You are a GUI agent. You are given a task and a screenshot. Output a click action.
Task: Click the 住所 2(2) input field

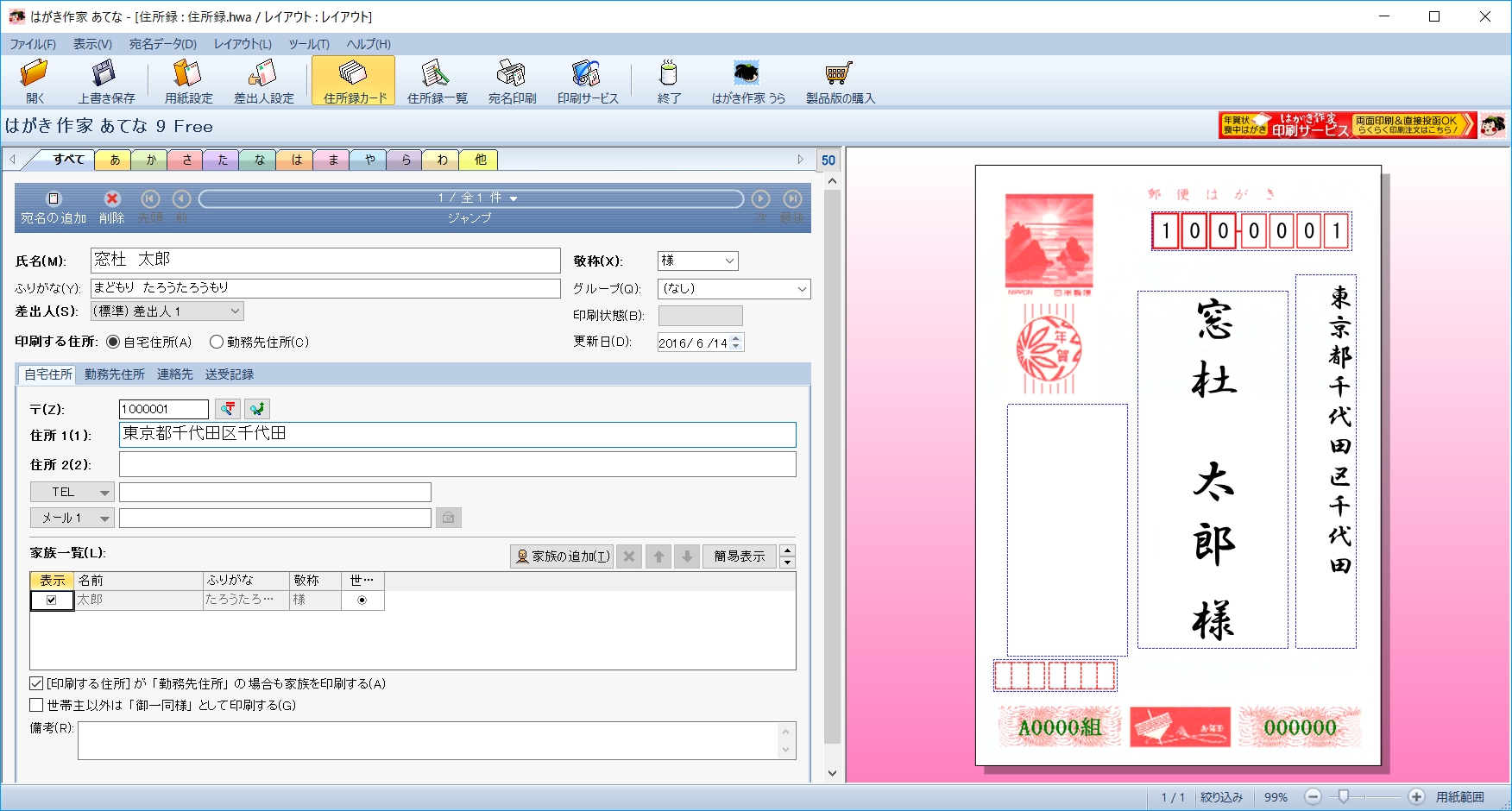click(x=457, y=464)
